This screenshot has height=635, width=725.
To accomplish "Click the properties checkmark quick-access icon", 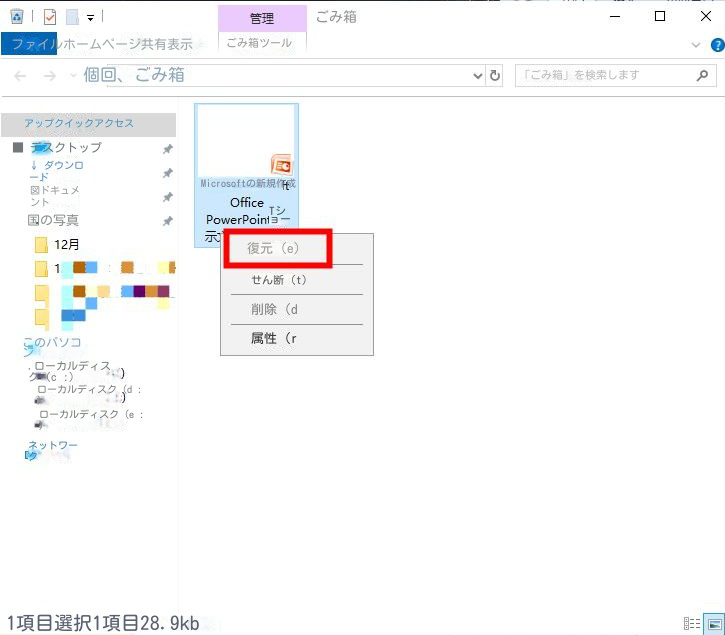I will (x=49, y=18).
